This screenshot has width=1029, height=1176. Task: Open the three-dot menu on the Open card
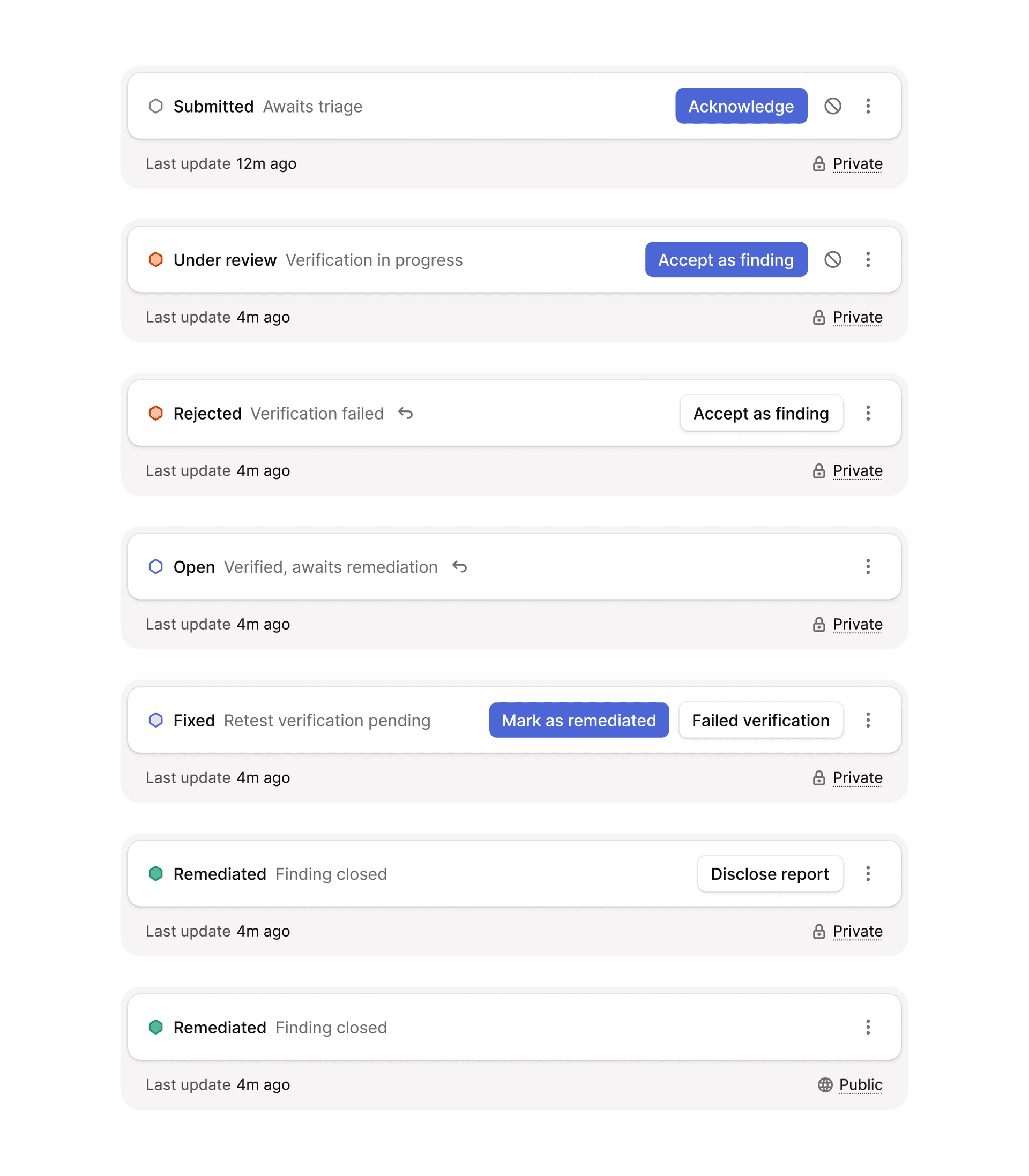pyautogui.click(x=868, y=566)
